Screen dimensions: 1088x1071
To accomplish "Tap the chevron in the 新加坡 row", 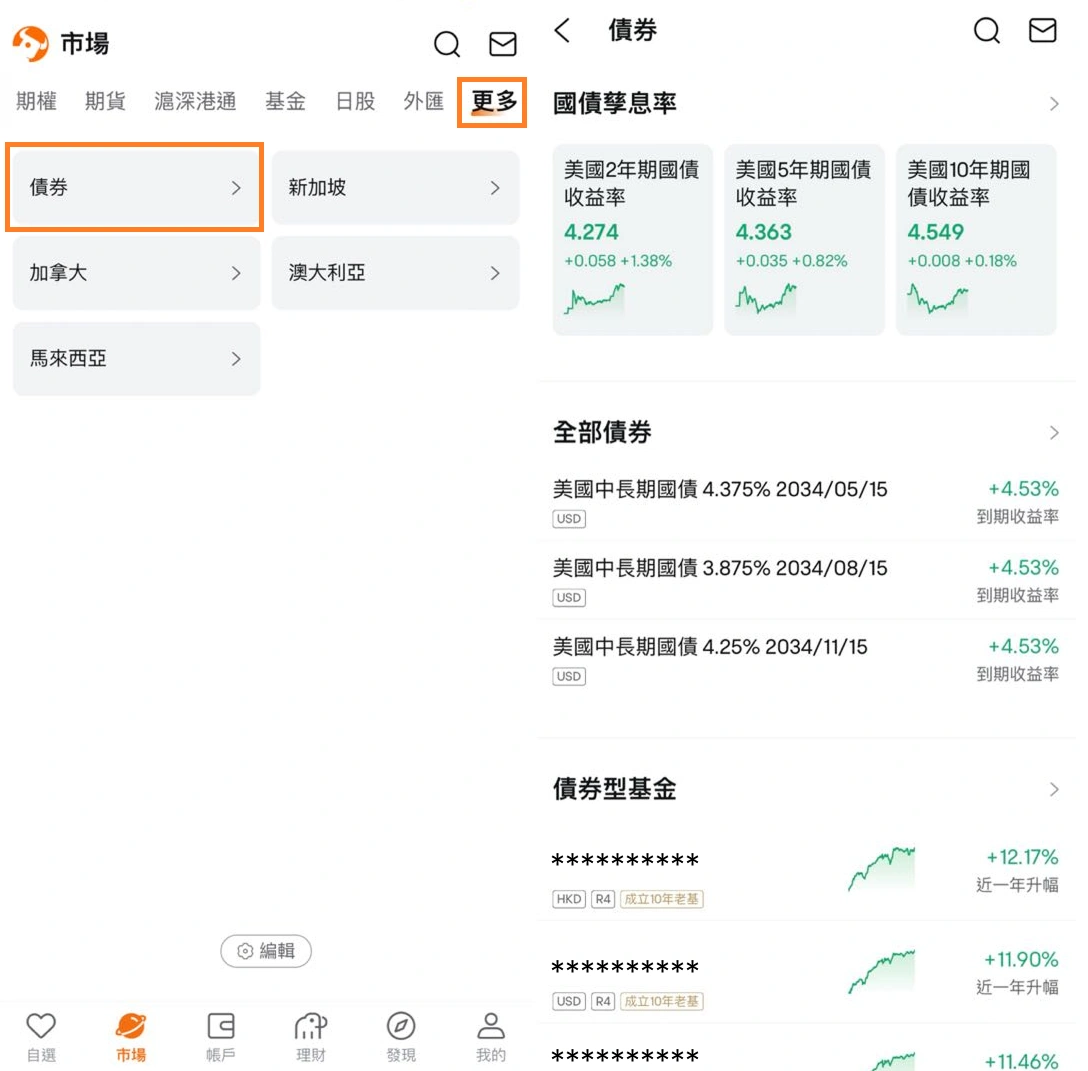I will (x=495, y=188).
